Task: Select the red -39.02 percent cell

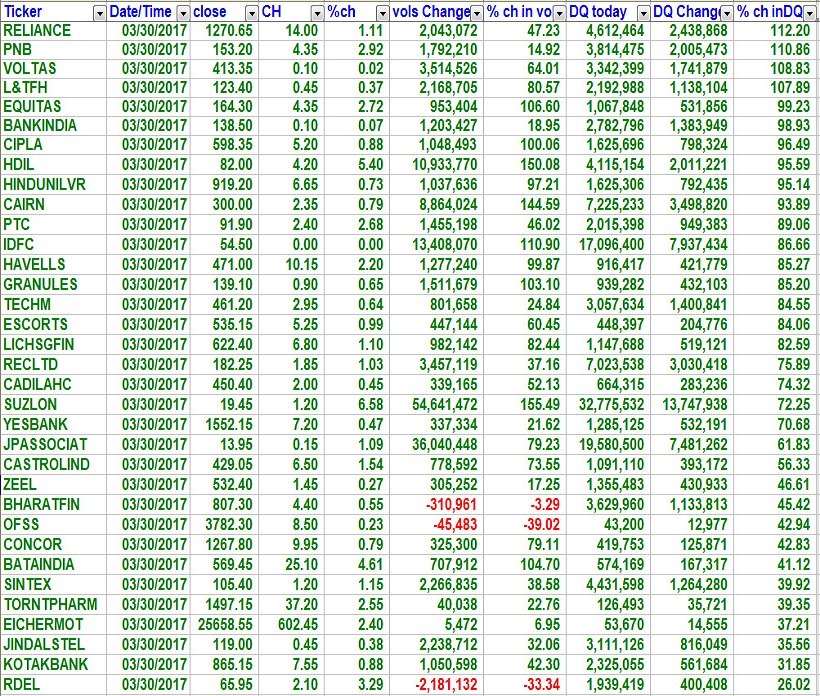Action: click(x=525, y=524)
